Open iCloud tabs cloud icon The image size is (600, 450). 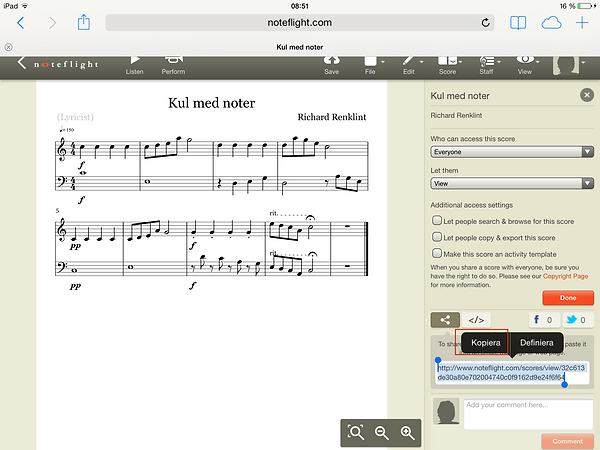click(551, 23)
